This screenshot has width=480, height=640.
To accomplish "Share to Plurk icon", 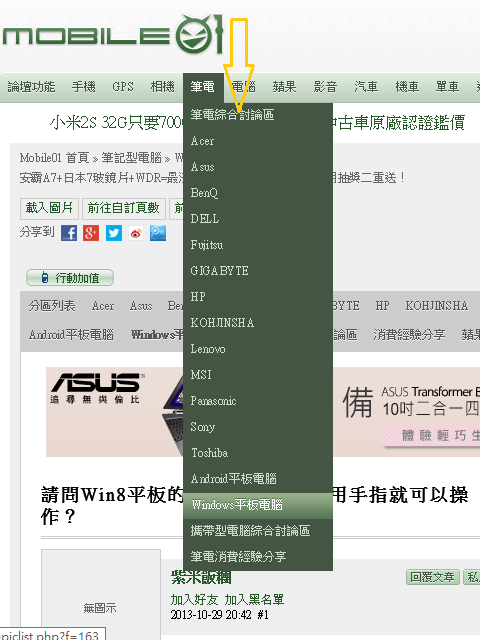I will [158, 233].
